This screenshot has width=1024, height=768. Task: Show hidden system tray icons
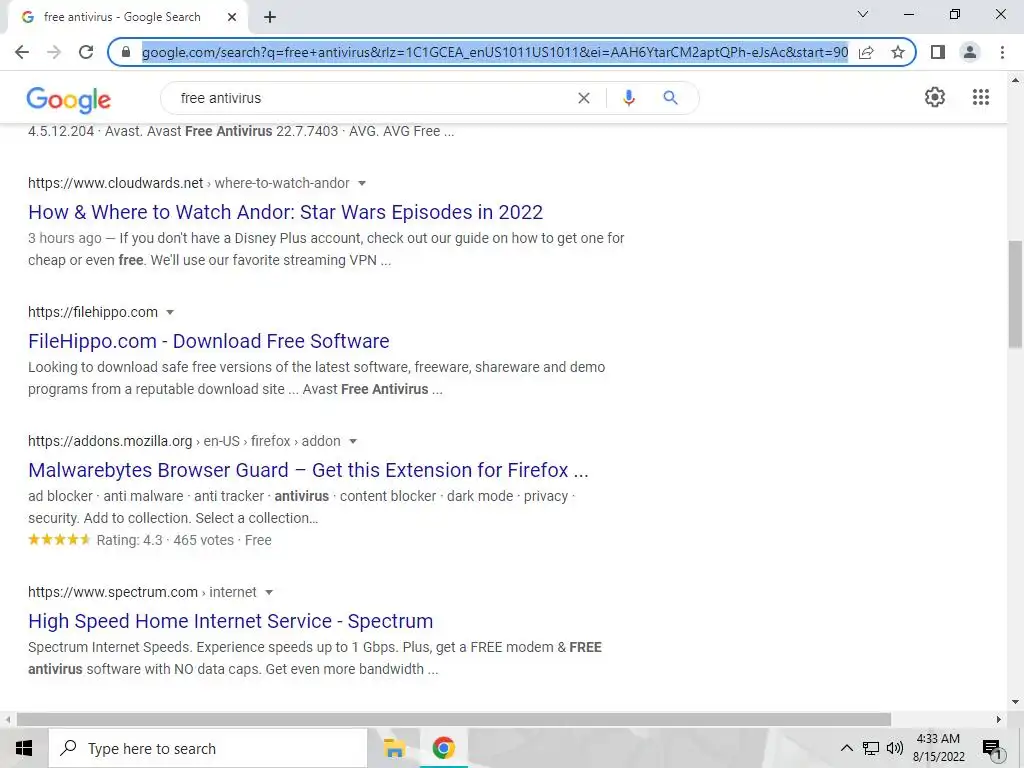point(846,748)
